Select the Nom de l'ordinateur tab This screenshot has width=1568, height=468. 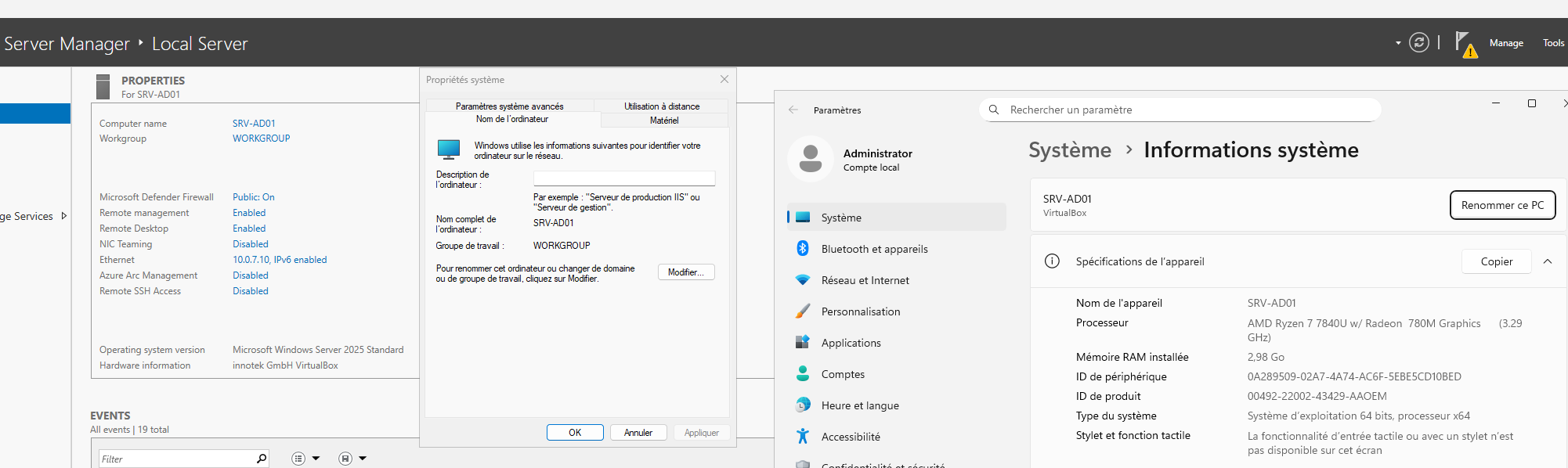pyautogui.click(x=512, y=120)
